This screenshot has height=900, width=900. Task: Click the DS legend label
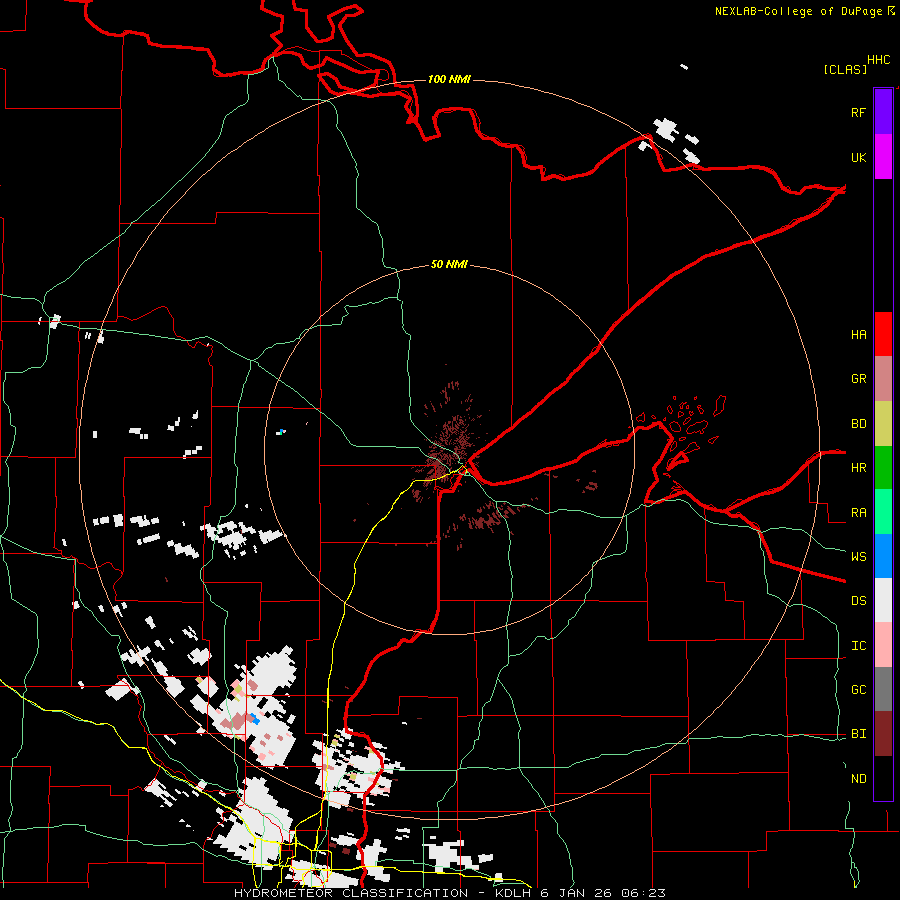[x=858, y=601]
